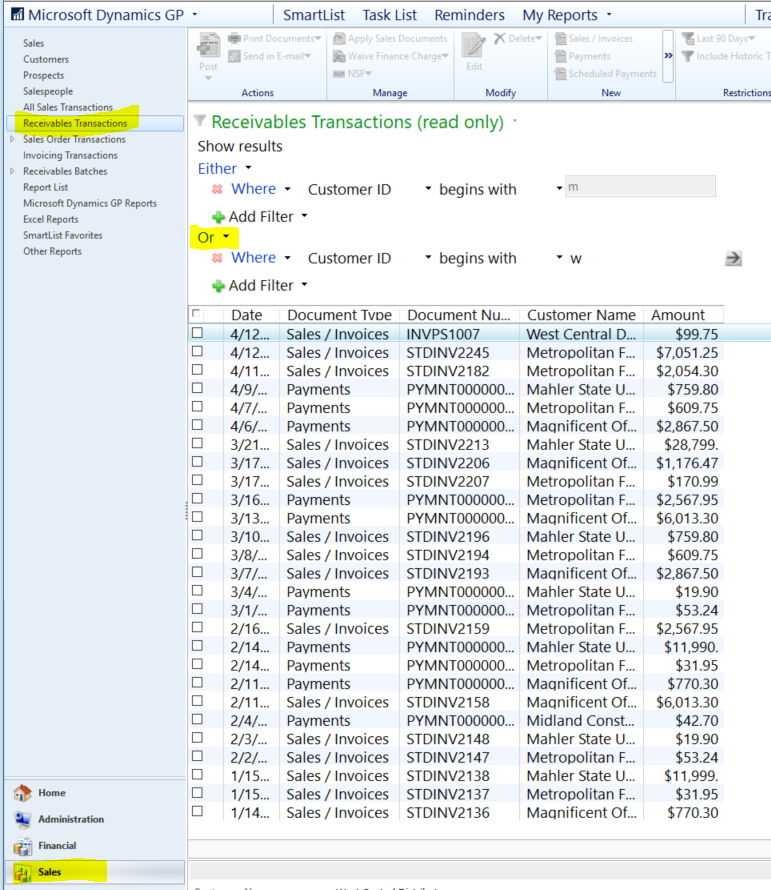Viewport: 771px width, 890px height.
Task: Open the My Reports menu
Action: click(x=567, y=15)
